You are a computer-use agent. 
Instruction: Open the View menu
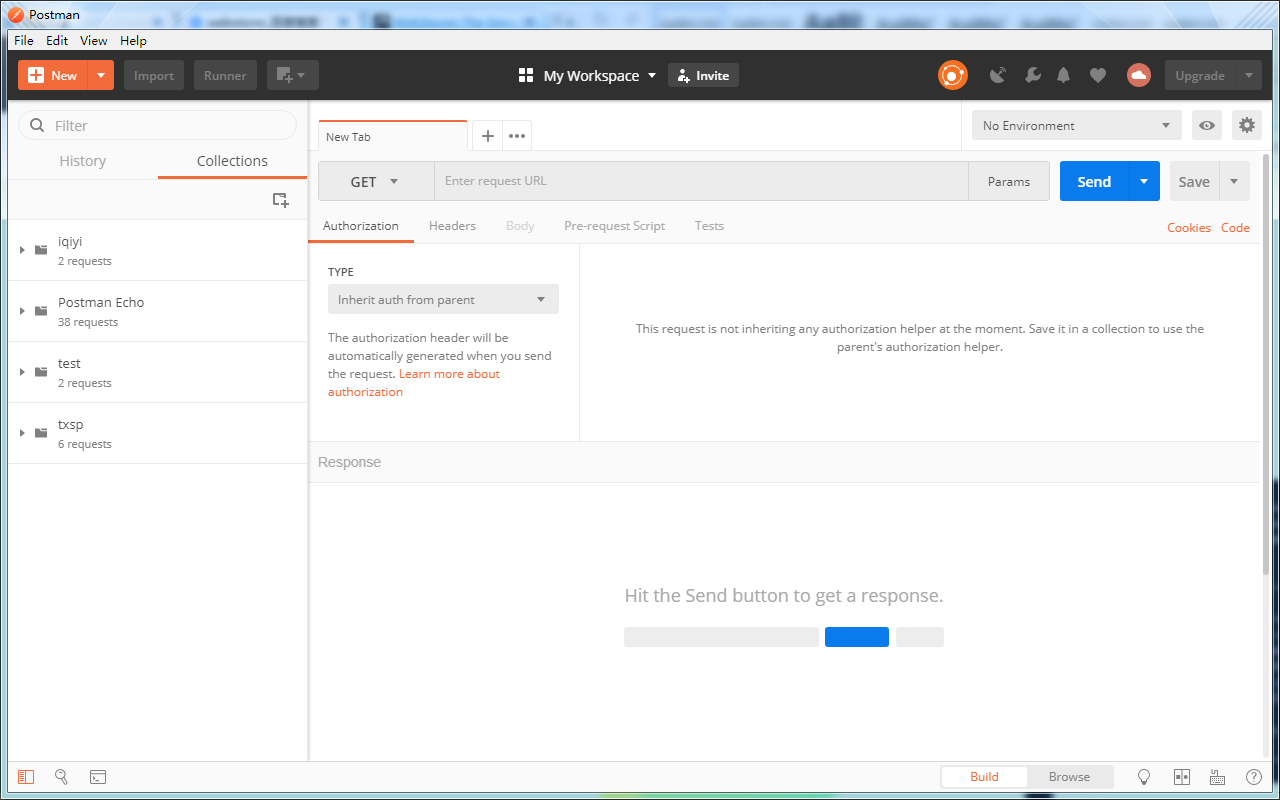94,40
